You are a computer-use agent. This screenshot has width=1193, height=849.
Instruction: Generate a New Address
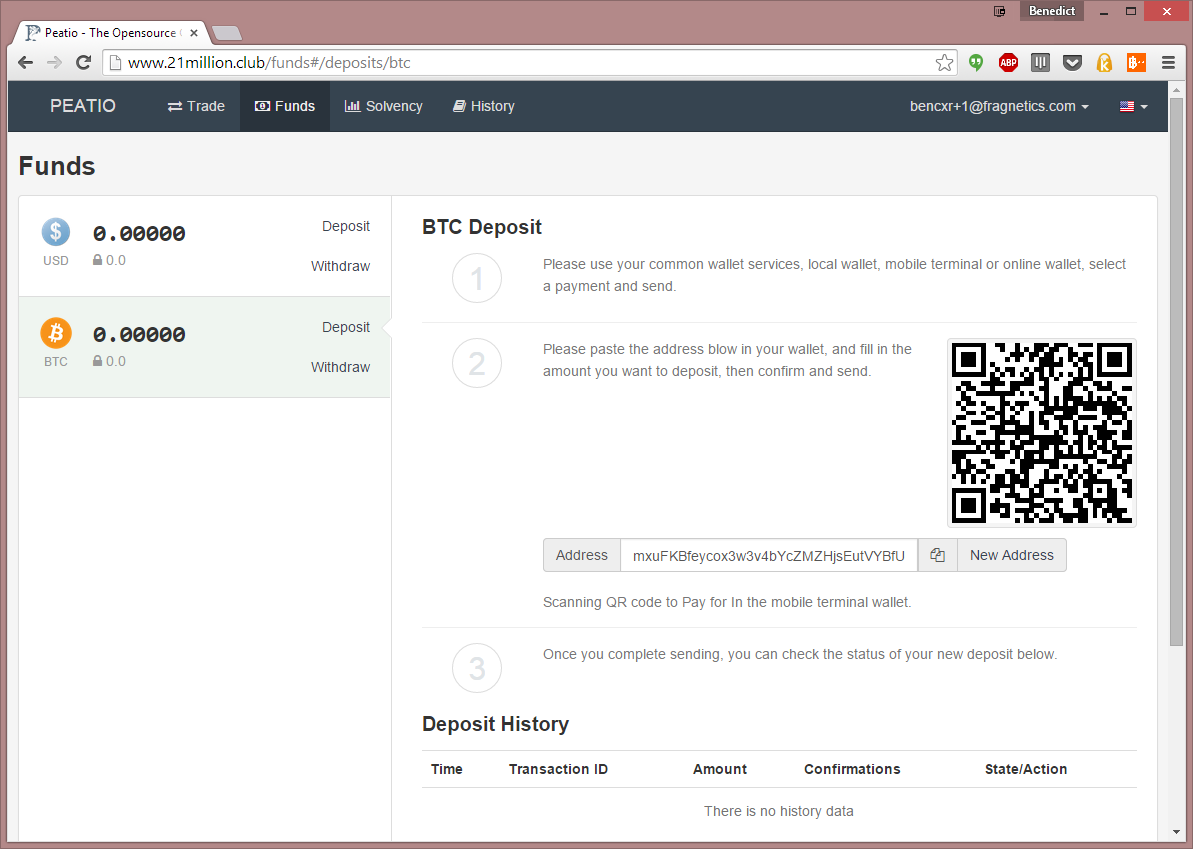(1011, 555)
